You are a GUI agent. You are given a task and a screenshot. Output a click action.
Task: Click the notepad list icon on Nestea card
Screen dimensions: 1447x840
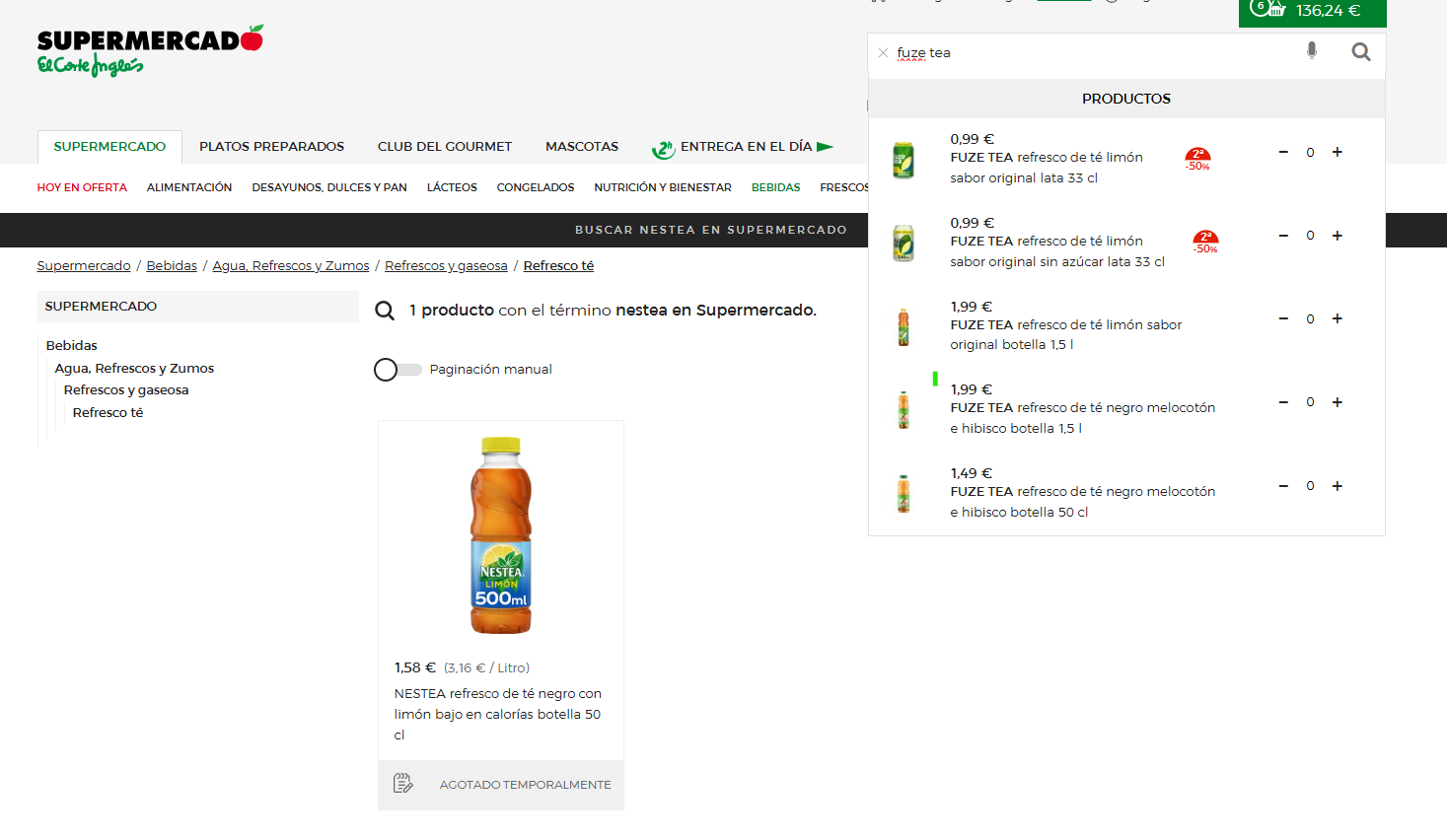402,784
